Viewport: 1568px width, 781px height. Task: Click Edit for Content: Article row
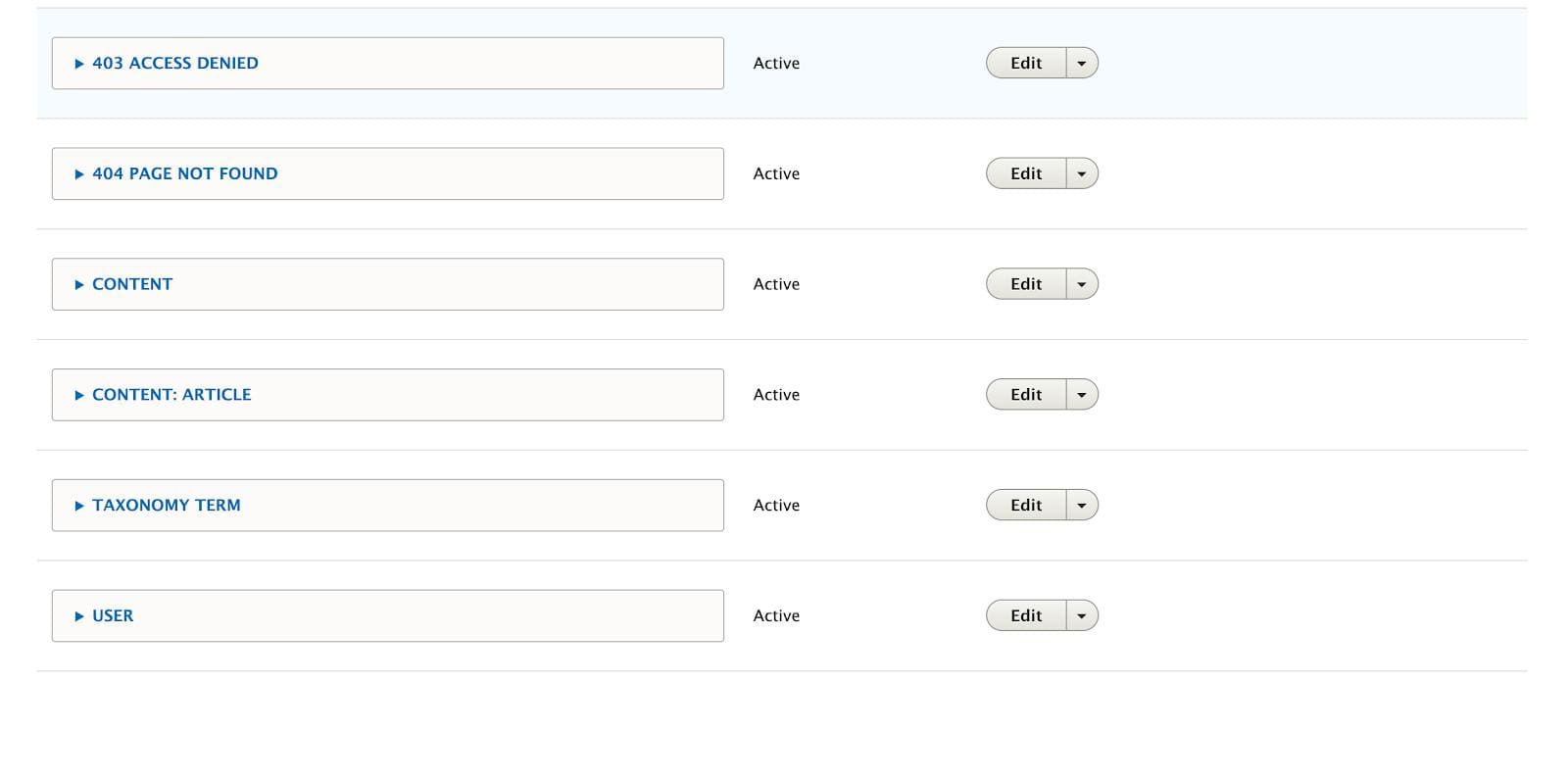tap(1026, 395)
